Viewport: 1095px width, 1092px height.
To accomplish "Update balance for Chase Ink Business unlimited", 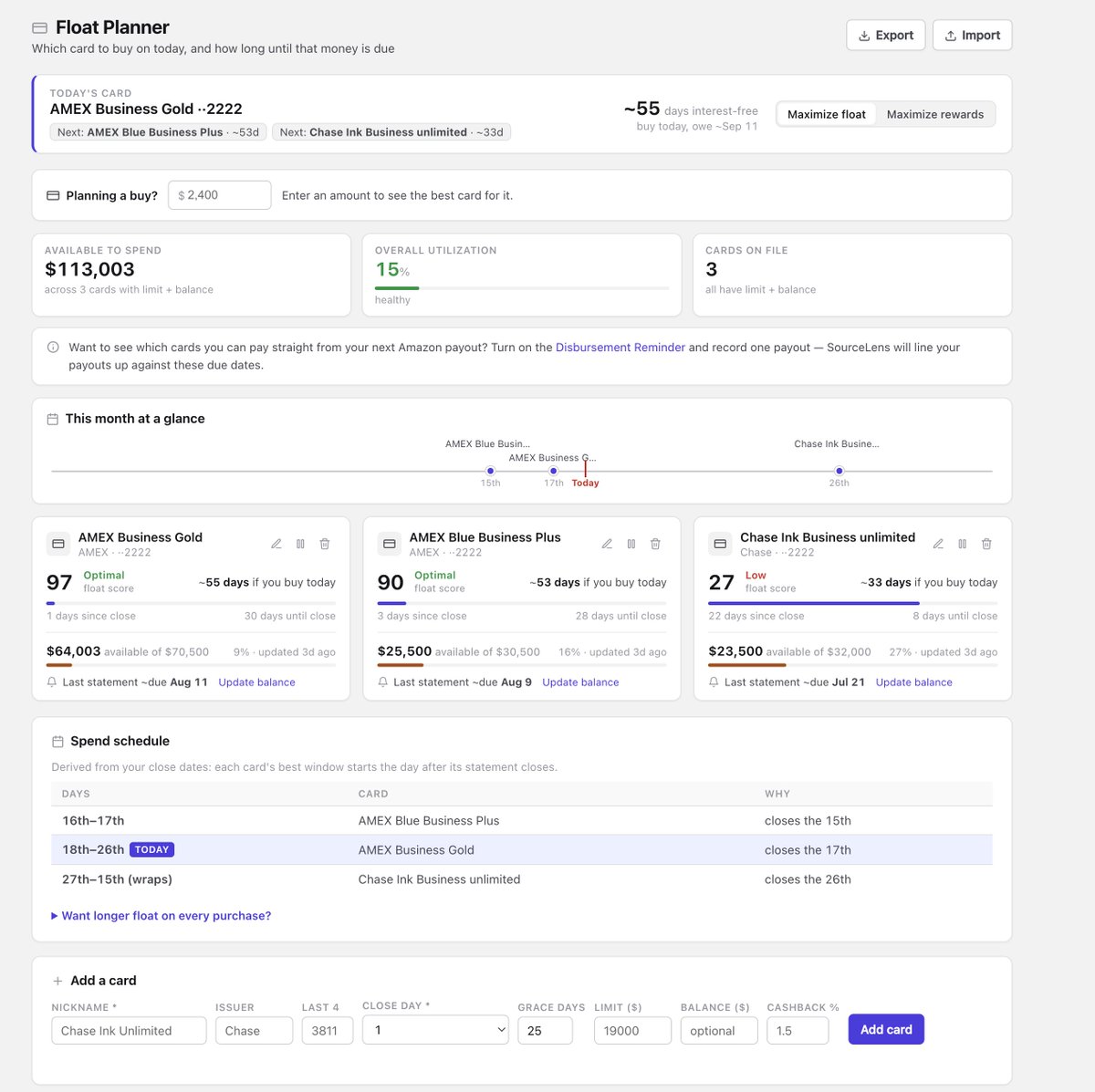I will (914, 682).
